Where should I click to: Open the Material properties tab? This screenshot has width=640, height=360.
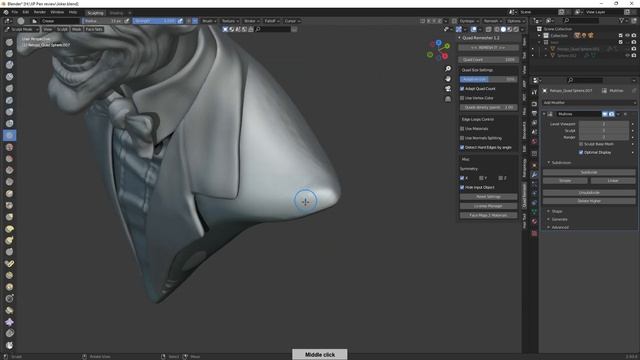click(534, 221)
